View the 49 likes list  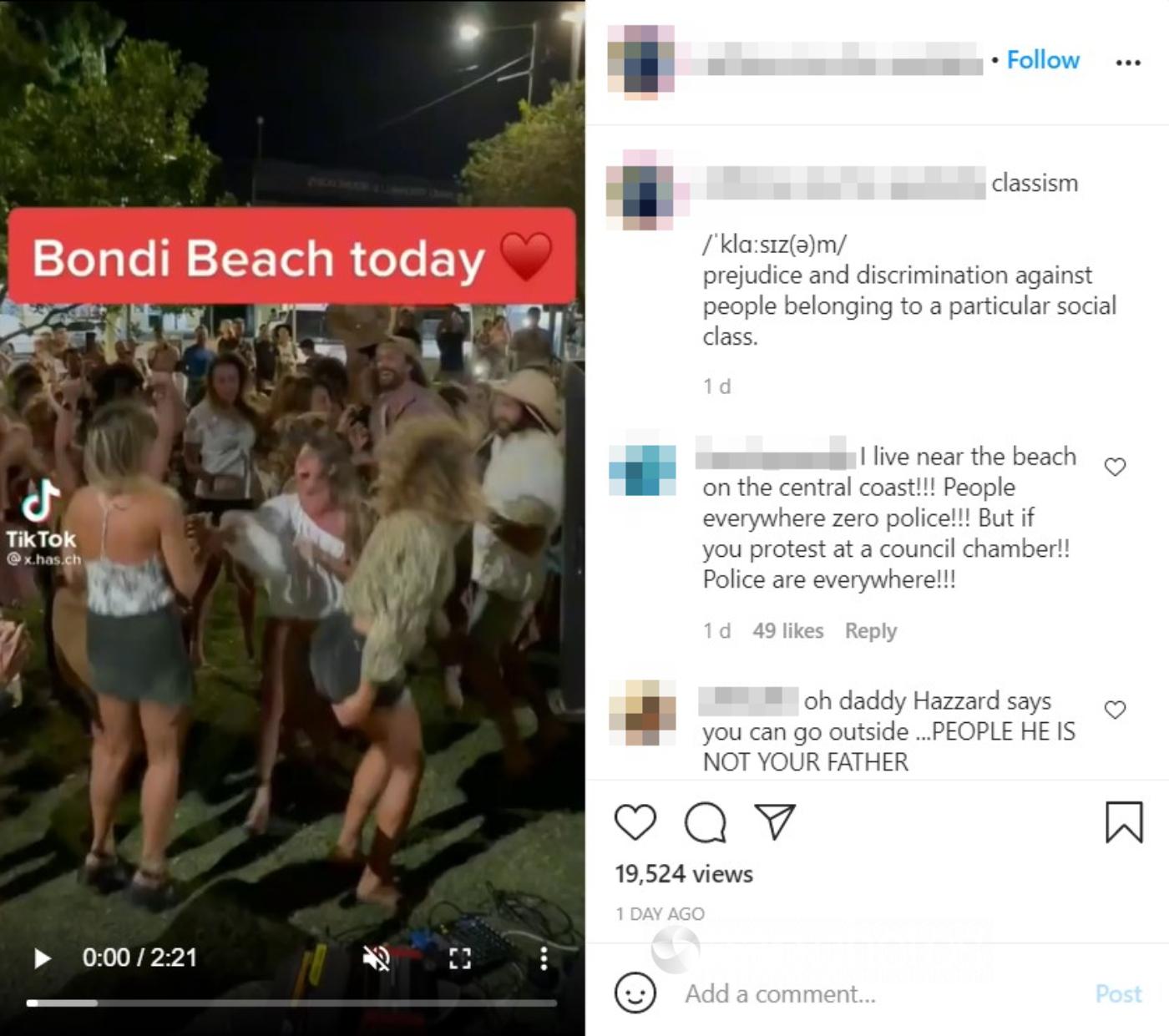(x=787, y=630)
